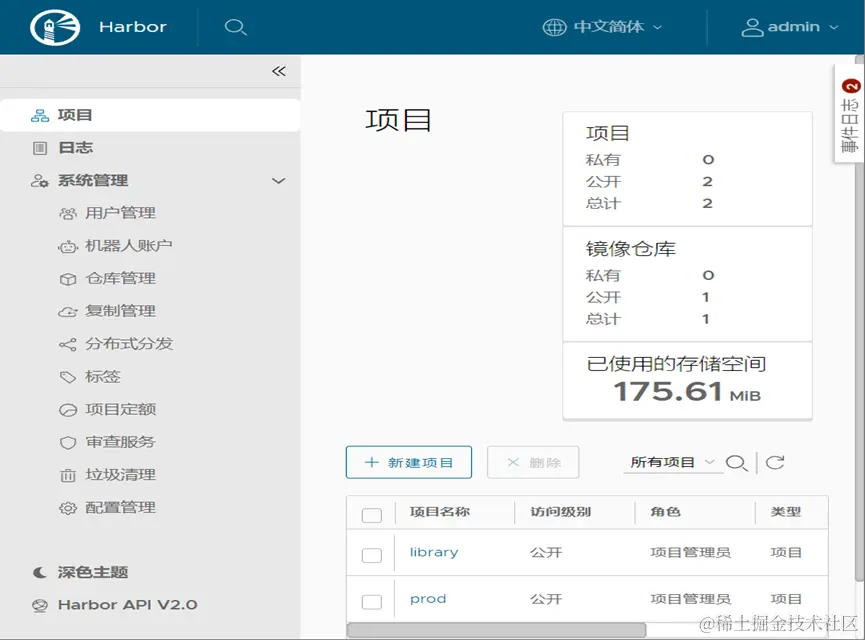
Task: Click the 角色 column header
Action: (x=665, y=512)
